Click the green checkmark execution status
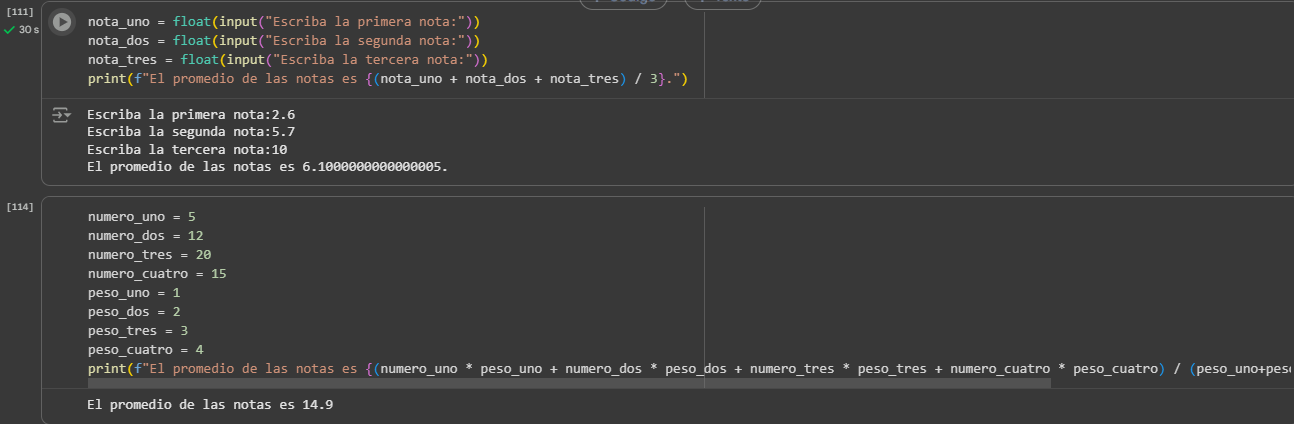 [10, 30]
